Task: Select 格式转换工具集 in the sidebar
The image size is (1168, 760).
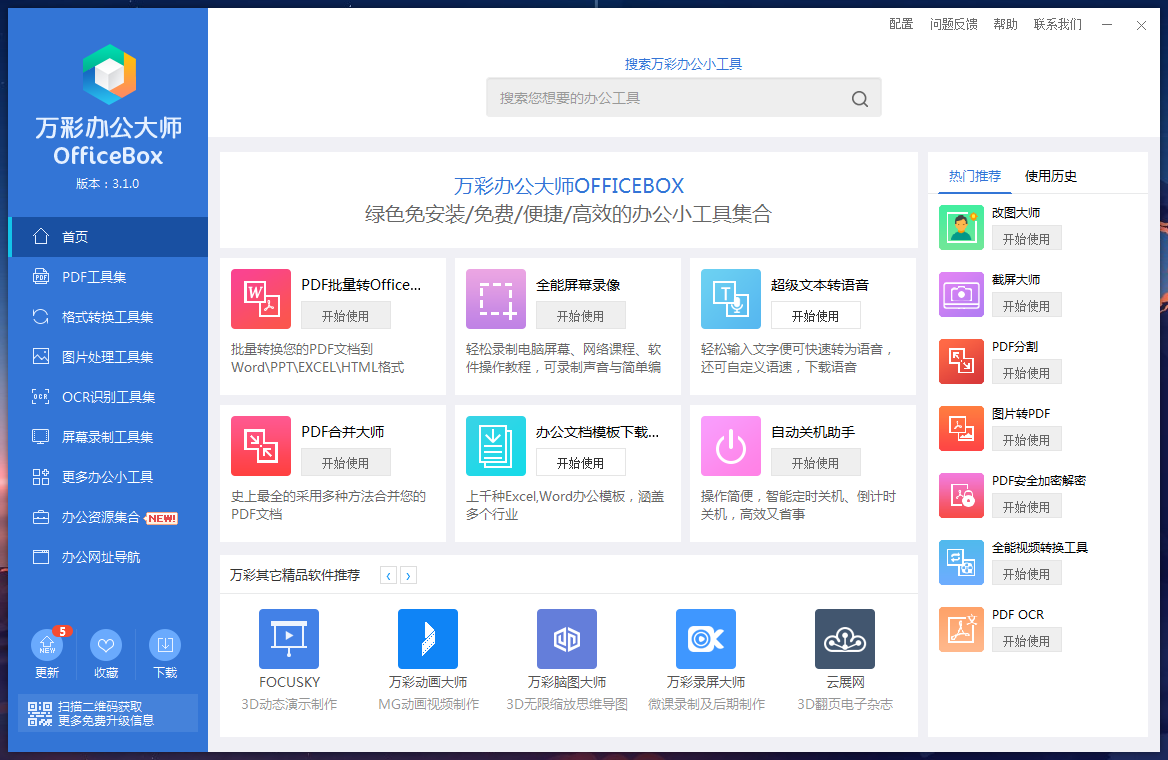Action: coord(108,317)
